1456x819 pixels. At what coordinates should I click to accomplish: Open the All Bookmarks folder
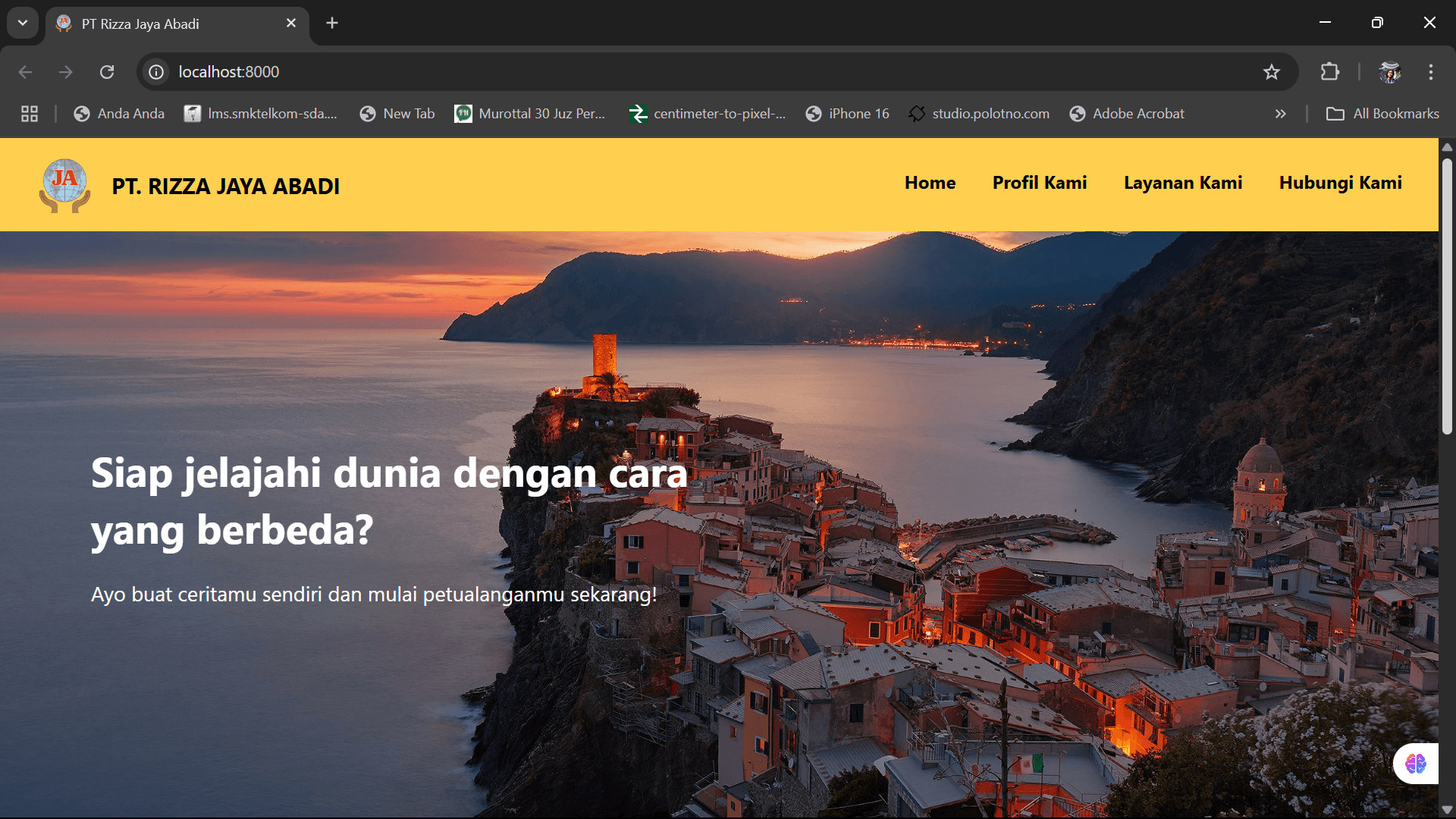(1382, 114)
